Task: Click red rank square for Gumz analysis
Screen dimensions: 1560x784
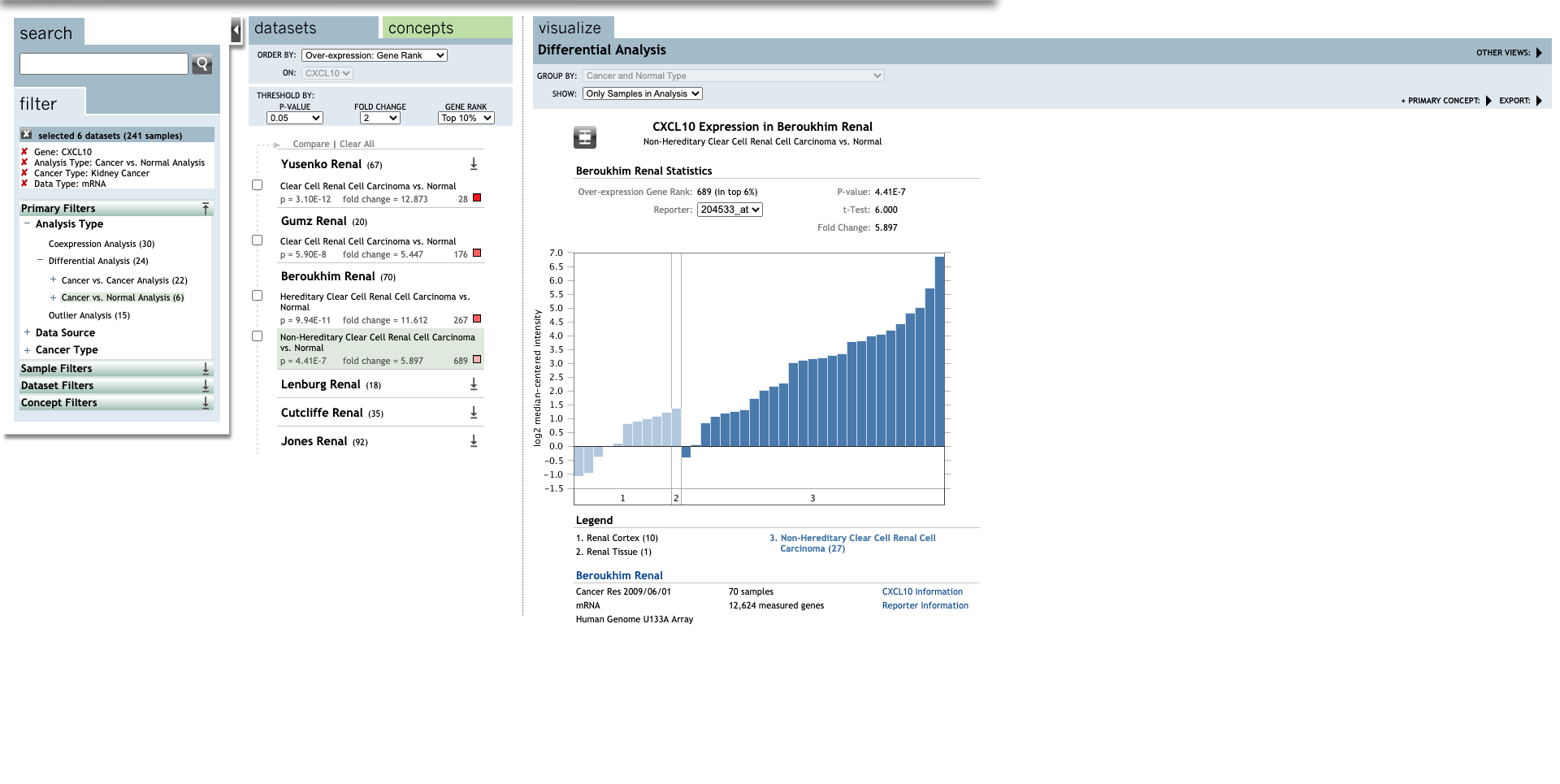Action: tap(477, 253)
